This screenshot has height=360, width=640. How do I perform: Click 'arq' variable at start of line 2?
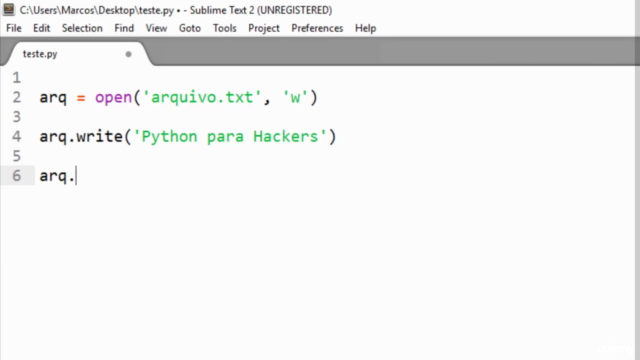tap(53, 98)
